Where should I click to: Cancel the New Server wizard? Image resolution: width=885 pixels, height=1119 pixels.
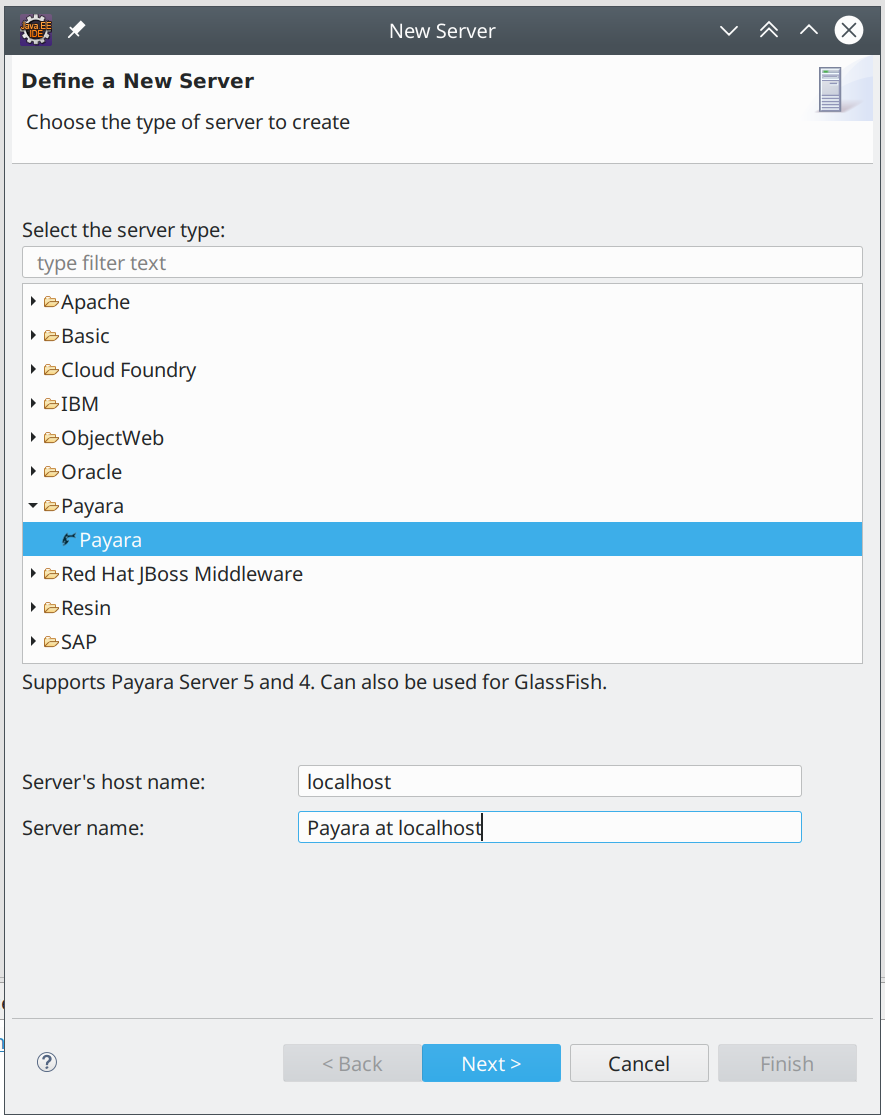[639, 1062]
